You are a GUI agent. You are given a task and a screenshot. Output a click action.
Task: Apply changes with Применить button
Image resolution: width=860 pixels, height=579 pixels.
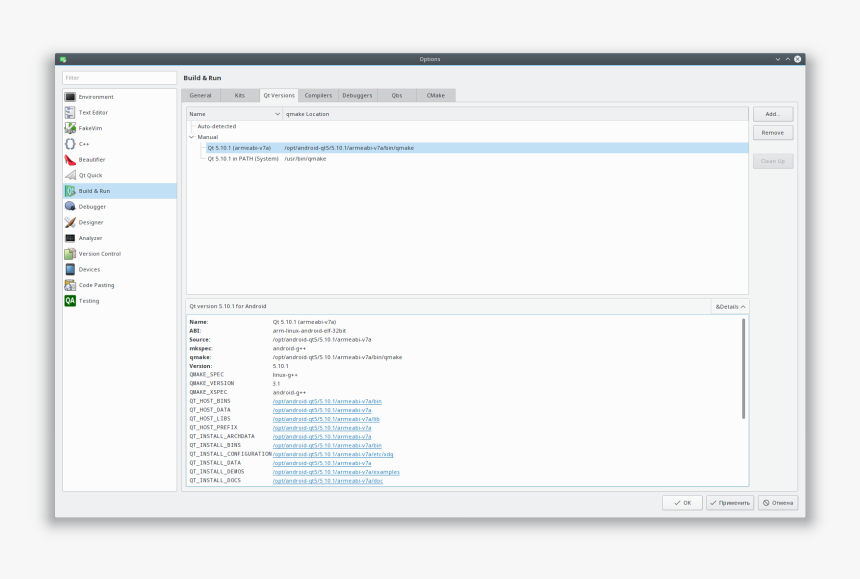pos(730,503)
